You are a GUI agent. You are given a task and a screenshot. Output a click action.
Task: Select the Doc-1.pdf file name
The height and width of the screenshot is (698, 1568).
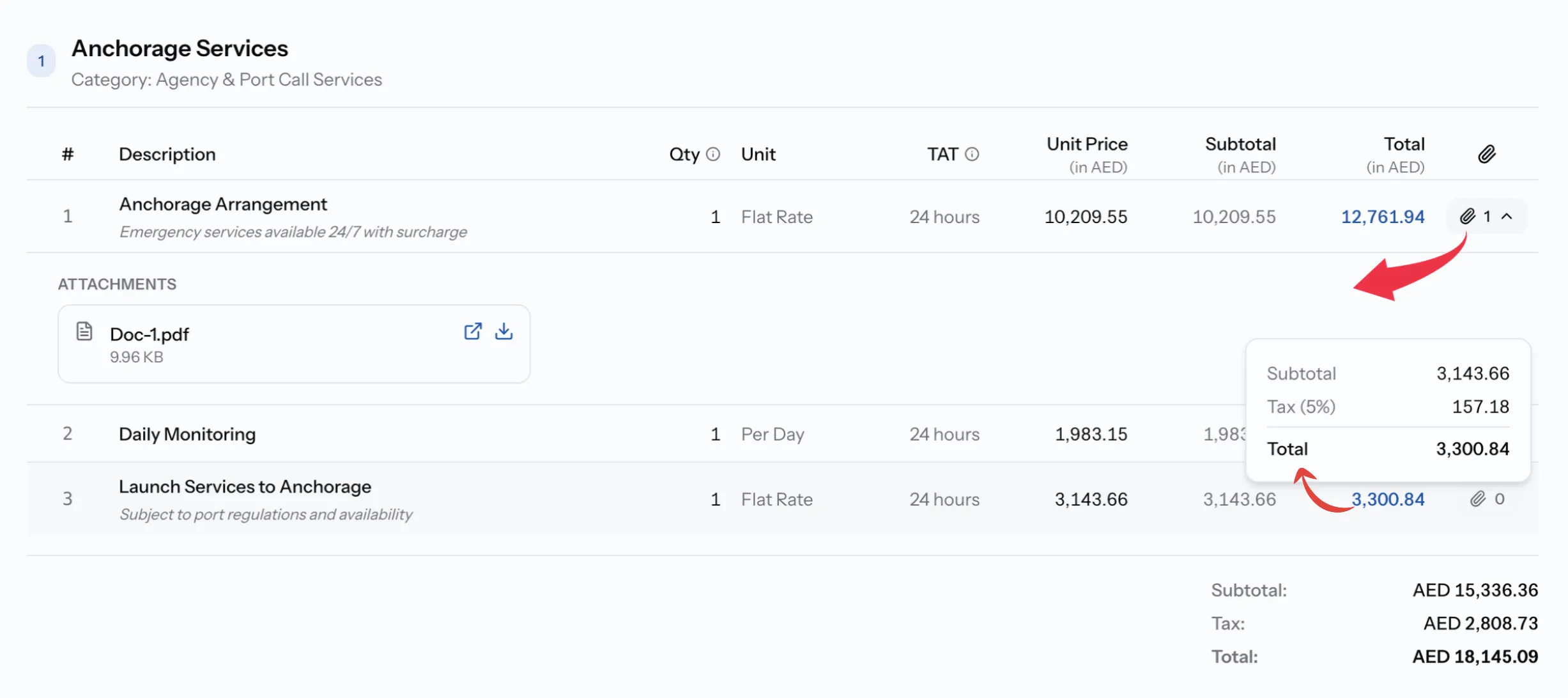click(150, 334)
